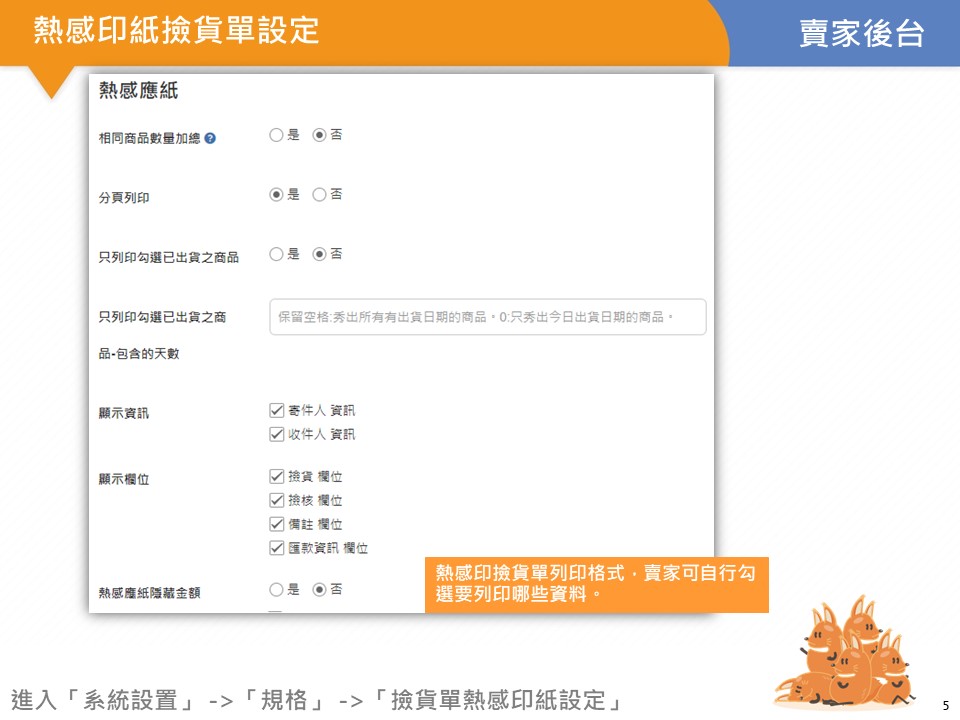Uncheck the 匯款資訊 欄位 checkbox
The image size is (960, 720).
(278, 548)
